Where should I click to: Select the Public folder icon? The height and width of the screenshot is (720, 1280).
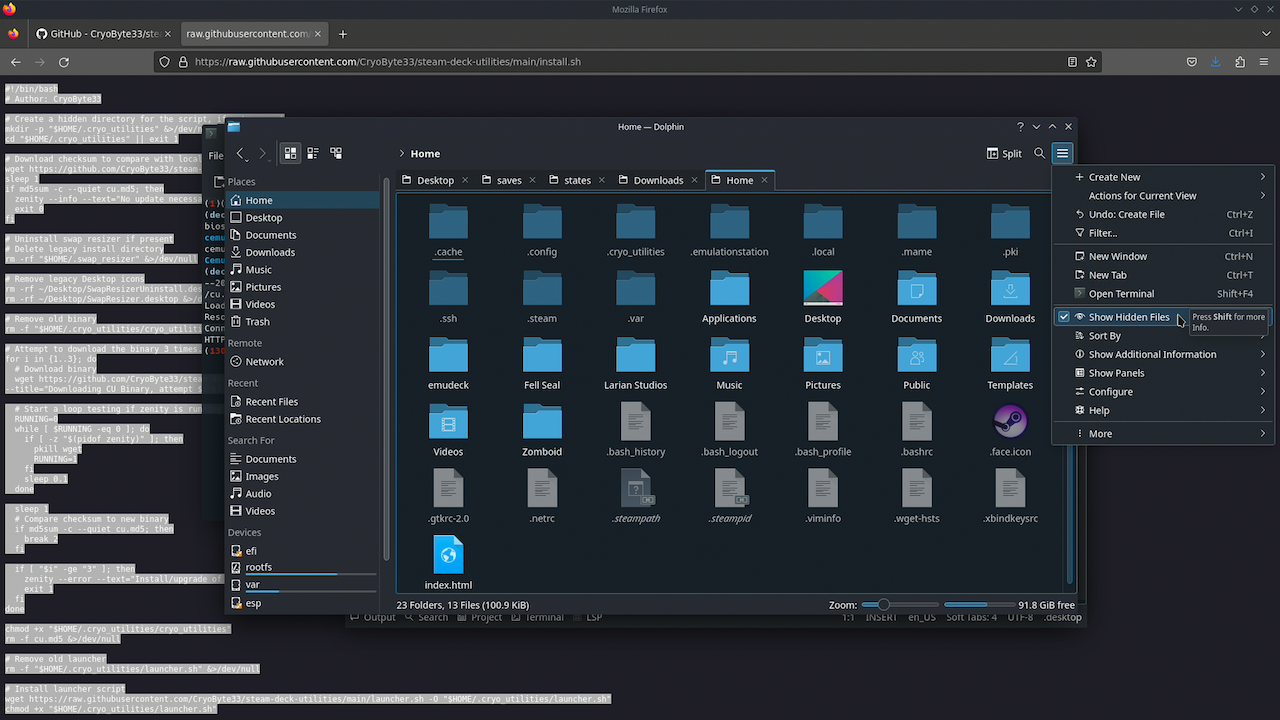click(x=916, y=355)
